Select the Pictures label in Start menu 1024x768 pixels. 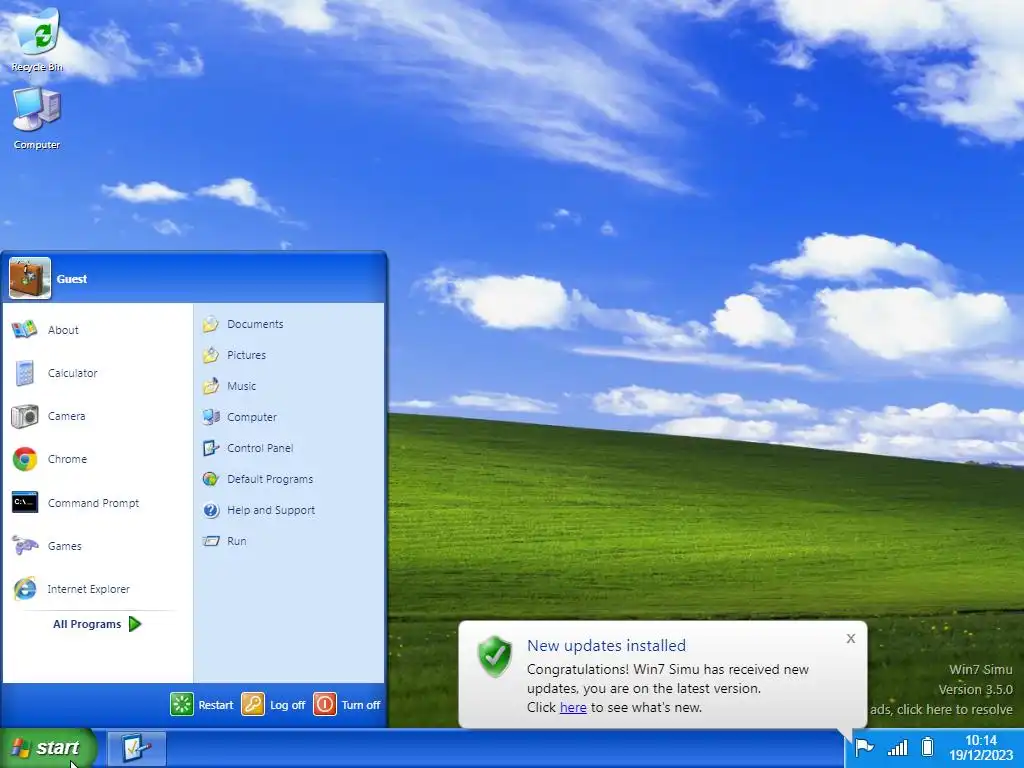(x=246, y=355)
